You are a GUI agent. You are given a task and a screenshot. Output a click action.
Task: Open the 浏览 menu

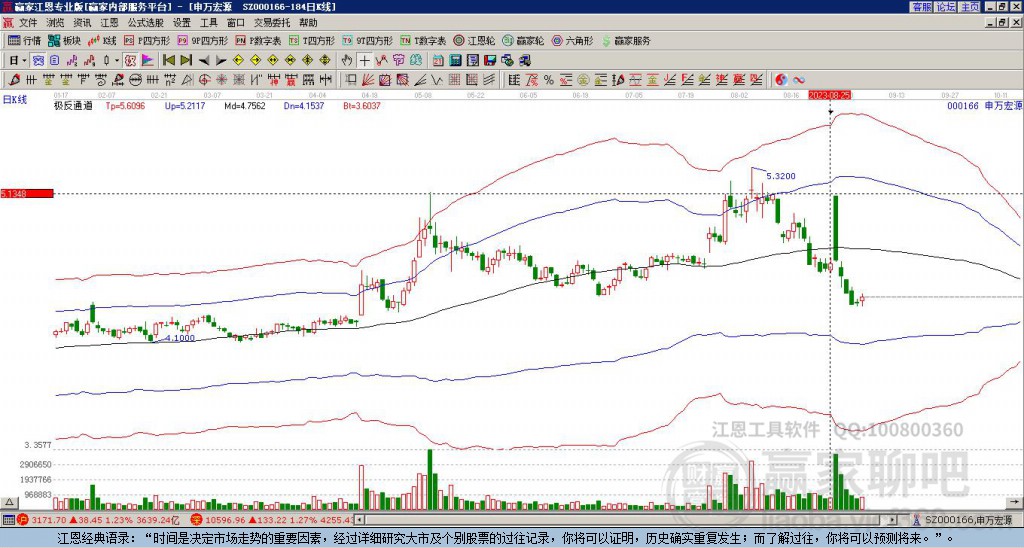[56, 23]
